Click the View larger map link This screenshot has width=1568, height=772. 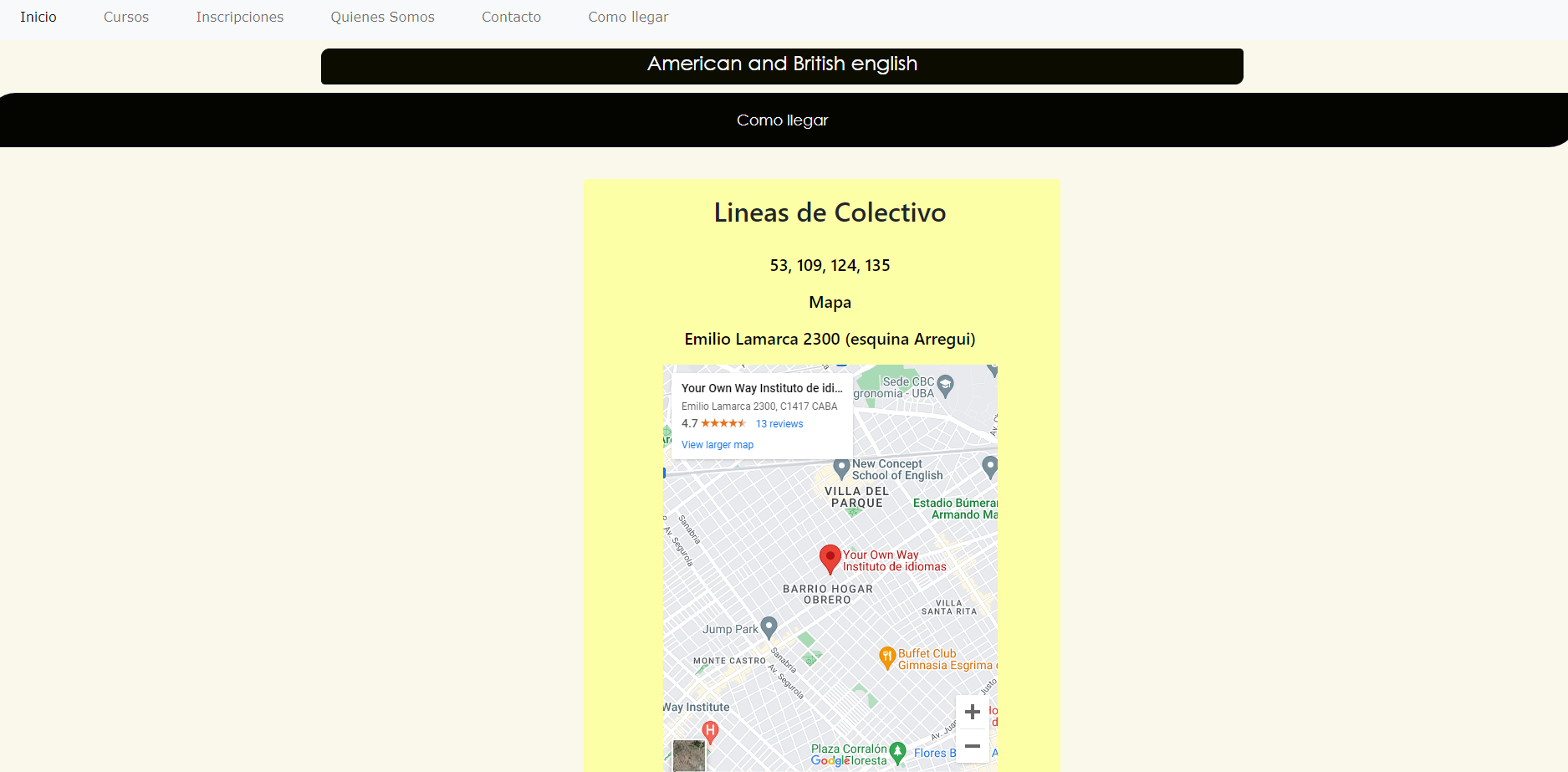click(x=718, y=445)
